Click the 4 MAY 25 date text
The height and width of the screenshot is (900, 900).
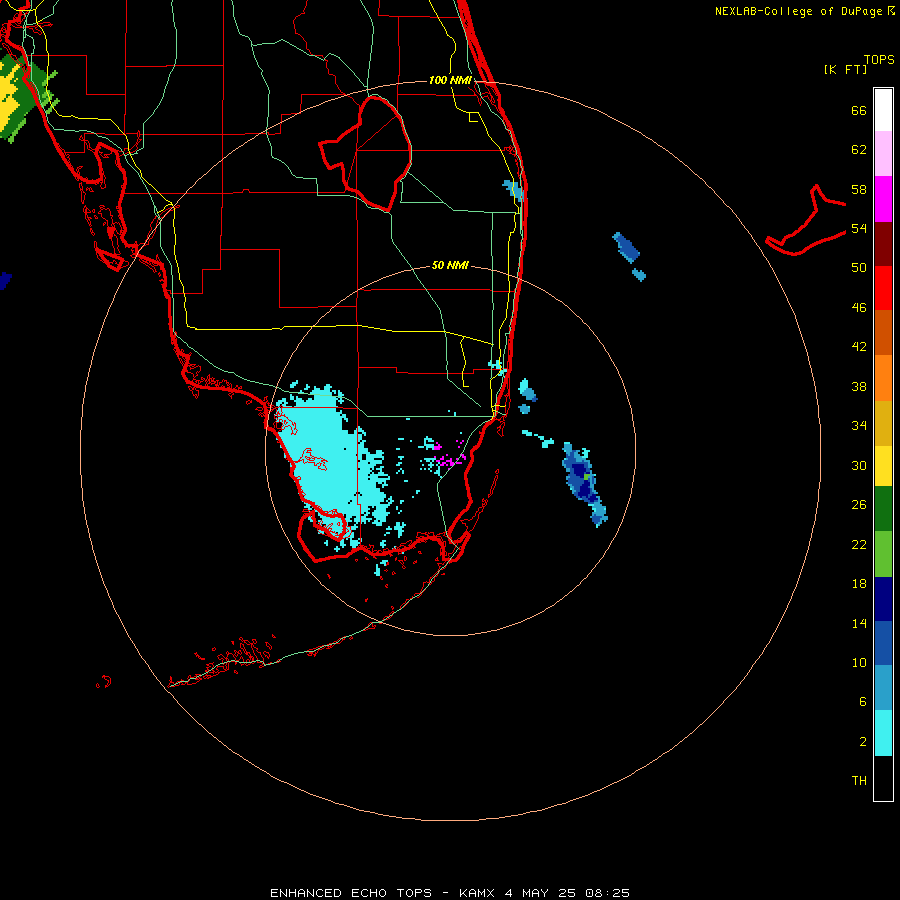[x=541, y=893]
